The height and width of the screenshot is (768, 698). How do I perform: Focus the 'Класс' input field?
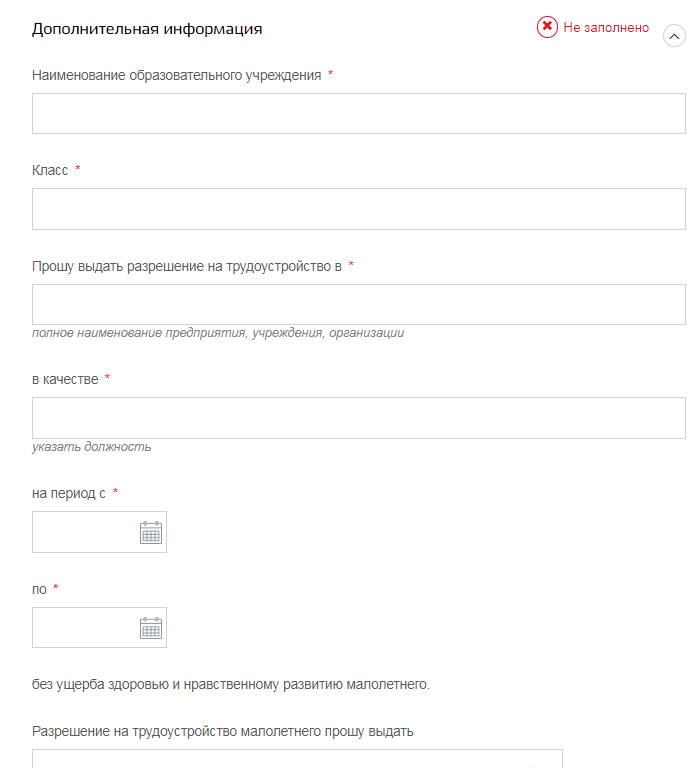[x=358, y=209]
